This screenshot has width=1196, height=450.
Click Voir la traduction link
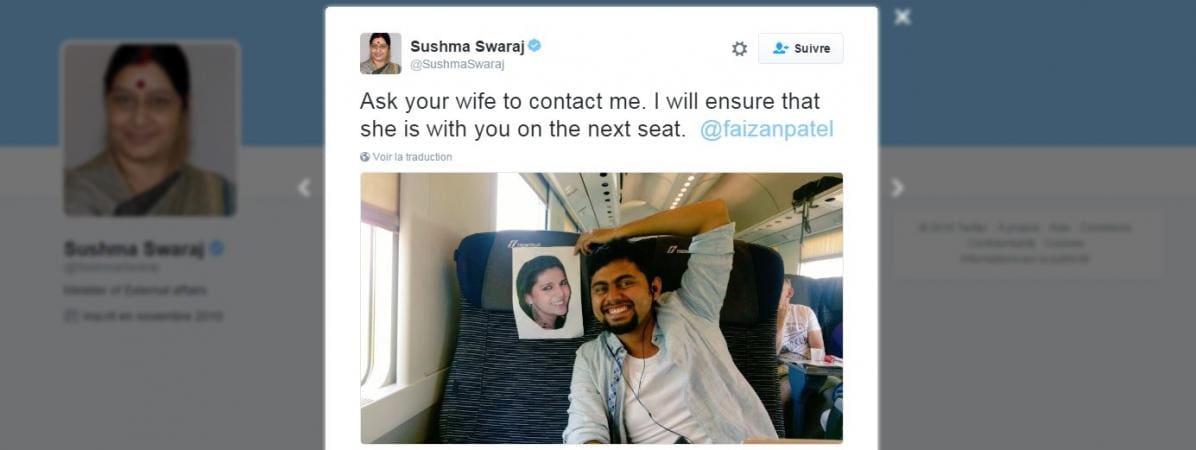coord(412,157)
